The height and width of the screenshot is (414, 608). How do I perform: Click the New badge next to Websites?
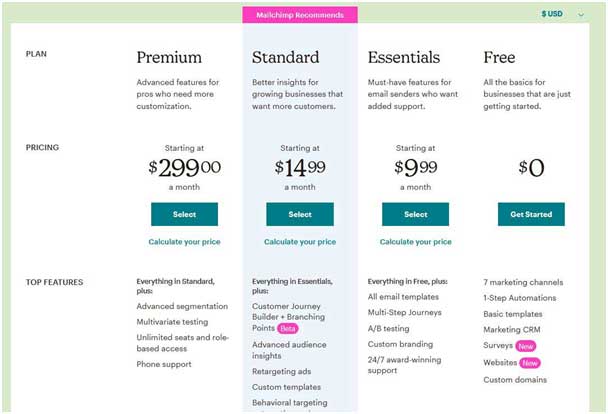(530, 363)
